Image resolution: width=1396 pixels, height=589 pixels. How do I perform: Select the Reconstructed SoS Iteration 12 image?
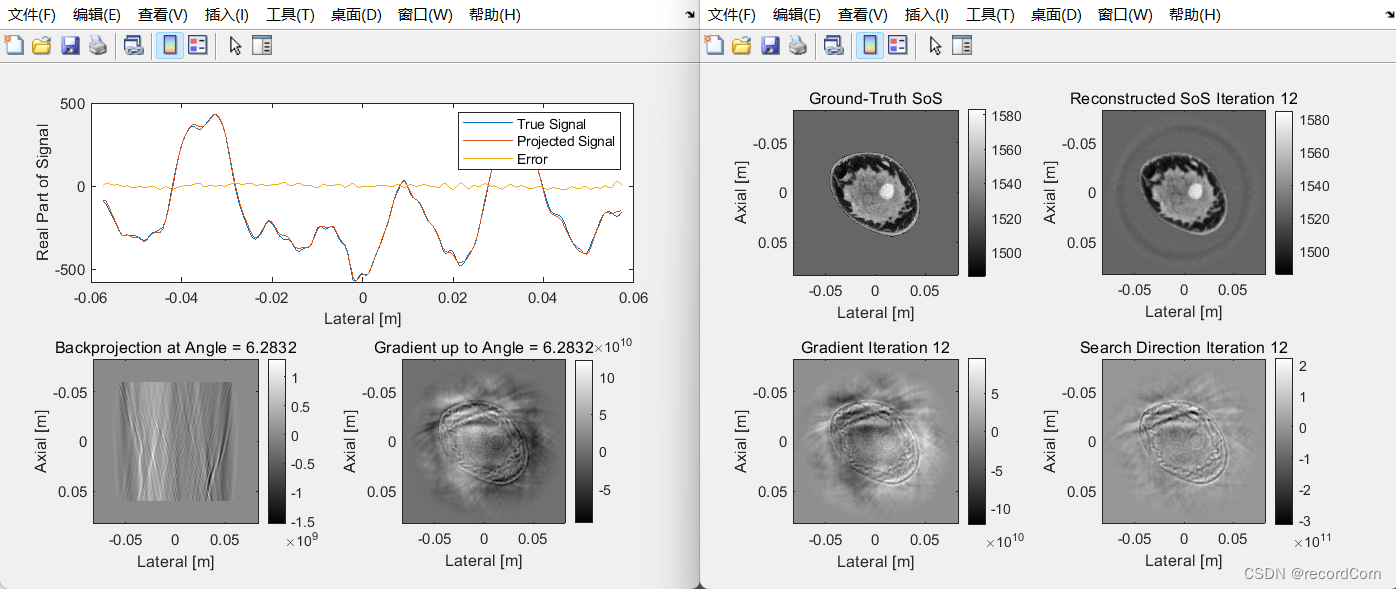[1184, 192]
